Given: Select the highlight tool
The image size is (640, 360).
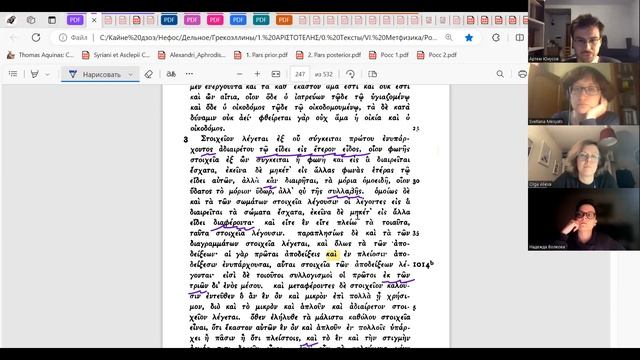Looking at the screenshot, I should point(35,74).
